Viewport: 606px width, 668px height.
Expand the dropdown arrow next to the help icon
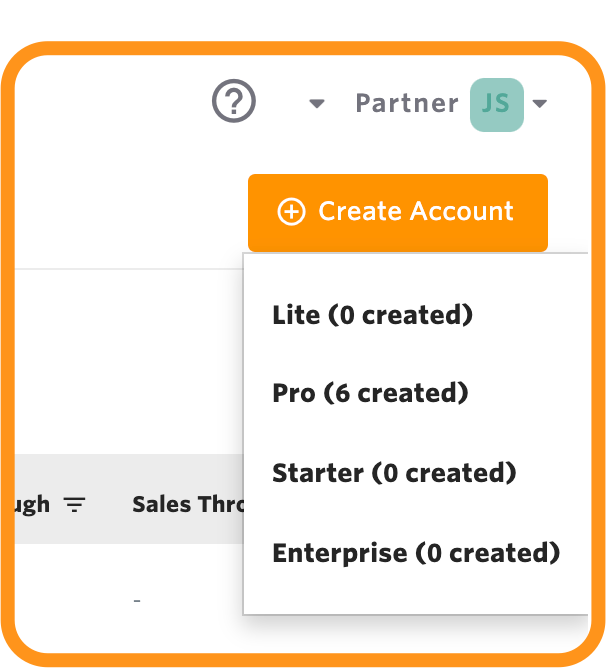click(x=317, y=104)
